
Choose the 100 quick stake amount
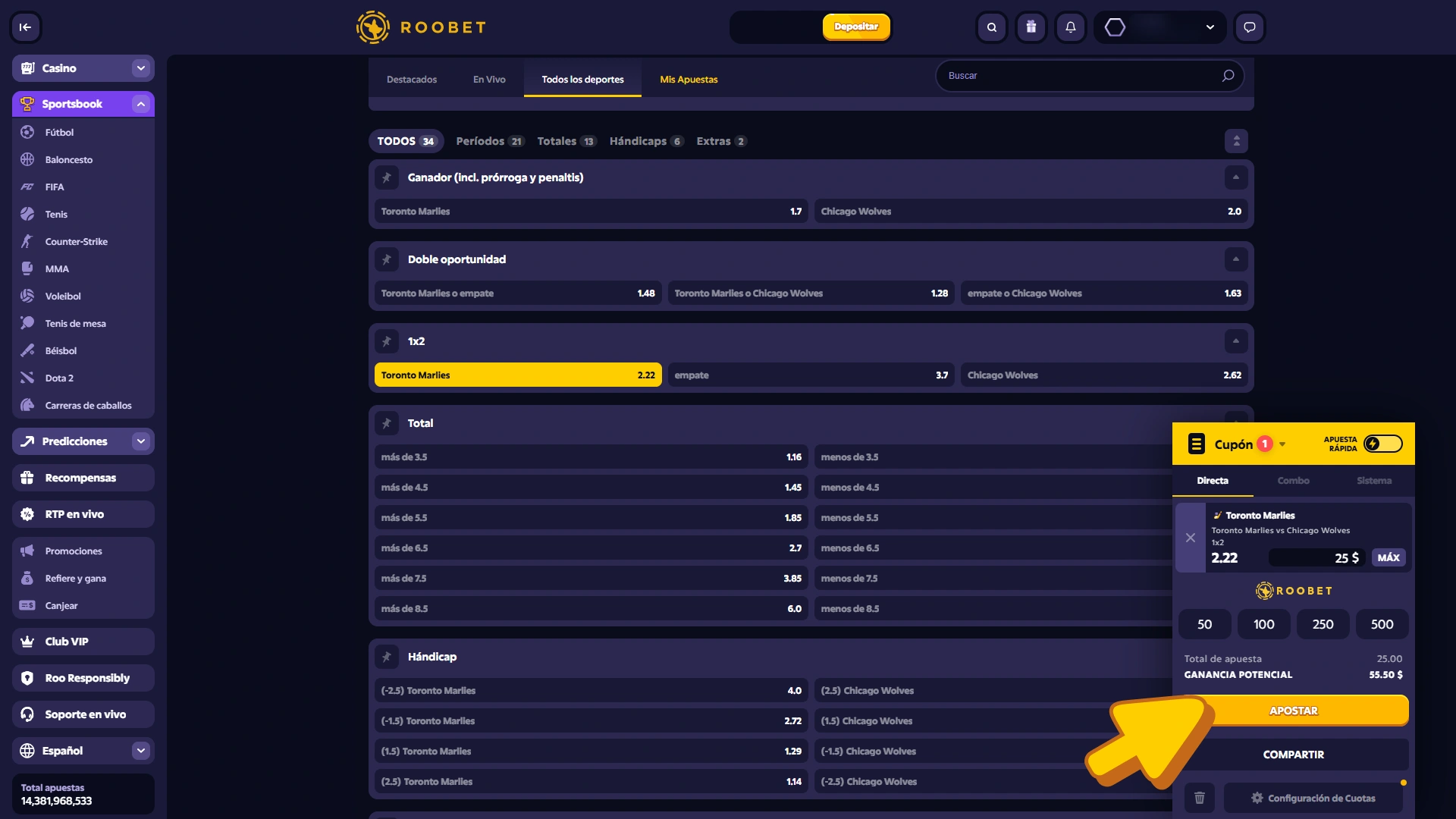(x=1263, y=624)
